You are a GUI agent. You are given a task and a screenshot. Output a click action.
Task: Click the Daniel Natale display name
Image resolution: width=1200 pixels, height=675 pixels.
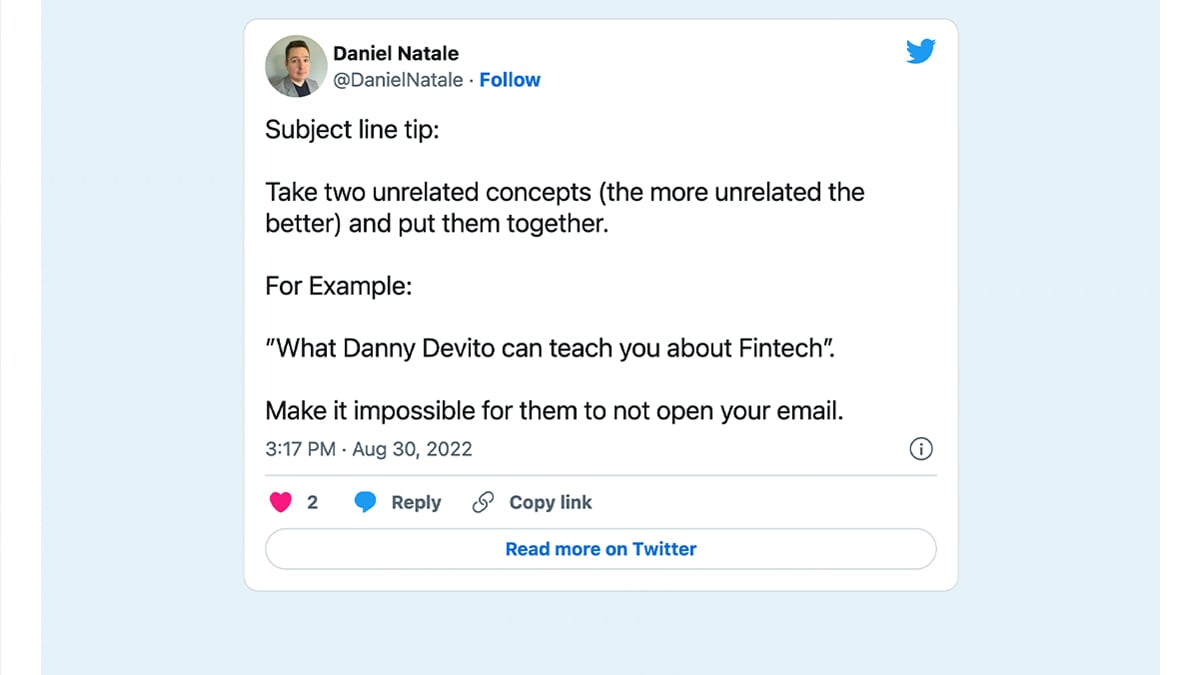click(x=396, y=53)
